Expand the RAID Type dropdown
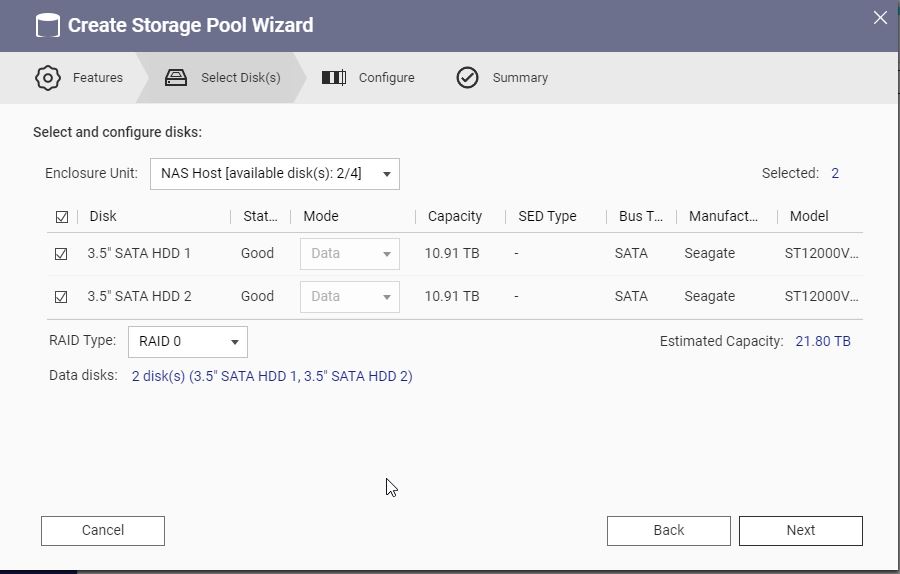 pos(188,342)
